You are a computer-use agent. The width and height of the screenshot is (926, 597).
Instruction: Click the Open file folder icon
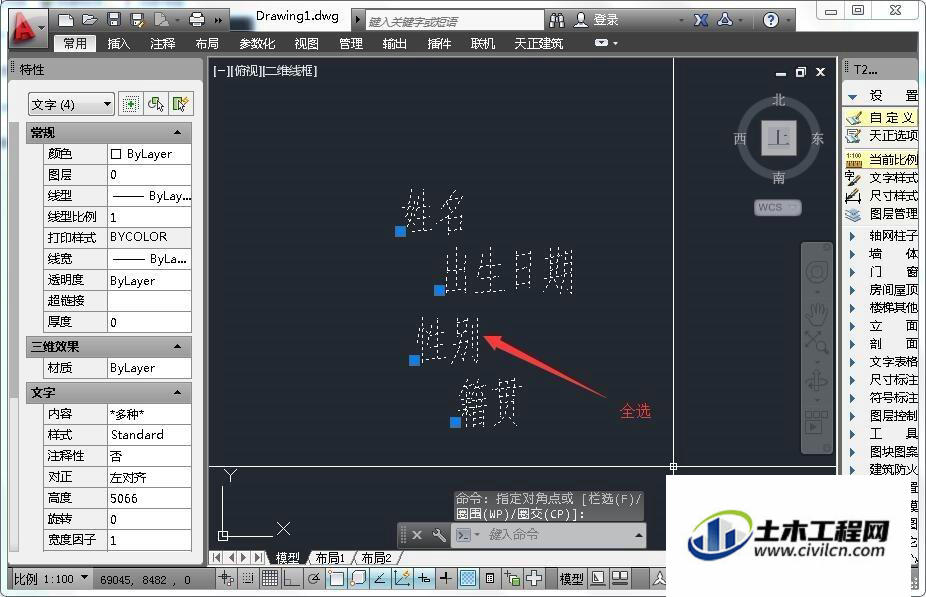89,20
